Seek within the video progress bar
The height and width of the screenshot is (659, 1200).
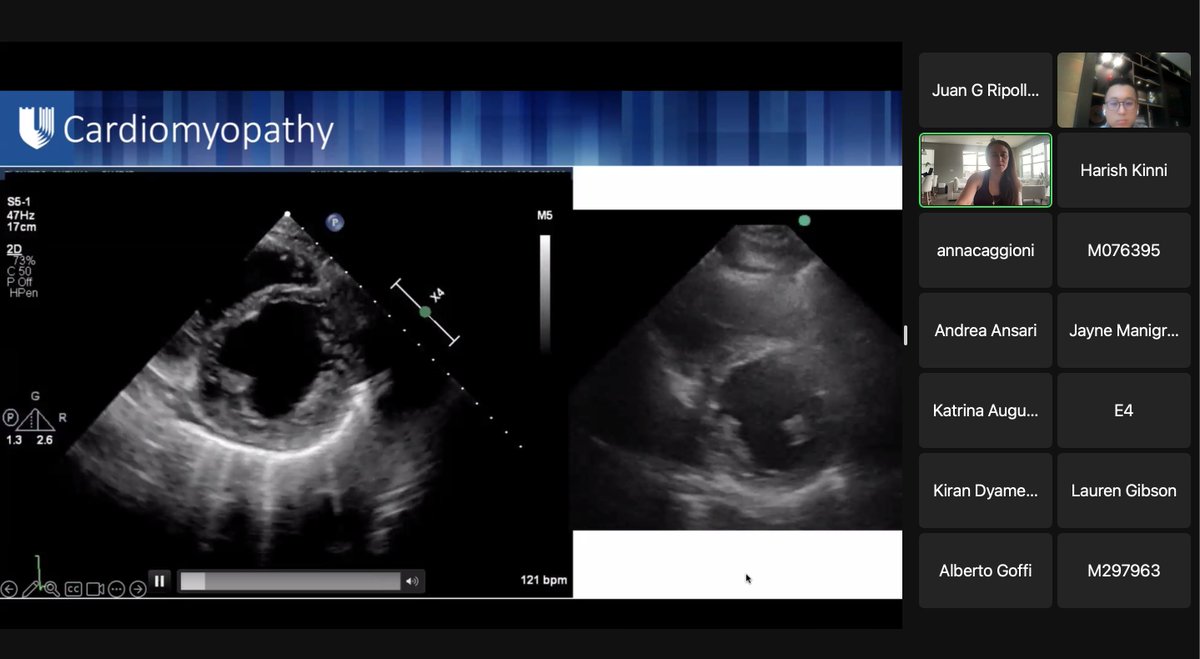click(x=290, y=581)
